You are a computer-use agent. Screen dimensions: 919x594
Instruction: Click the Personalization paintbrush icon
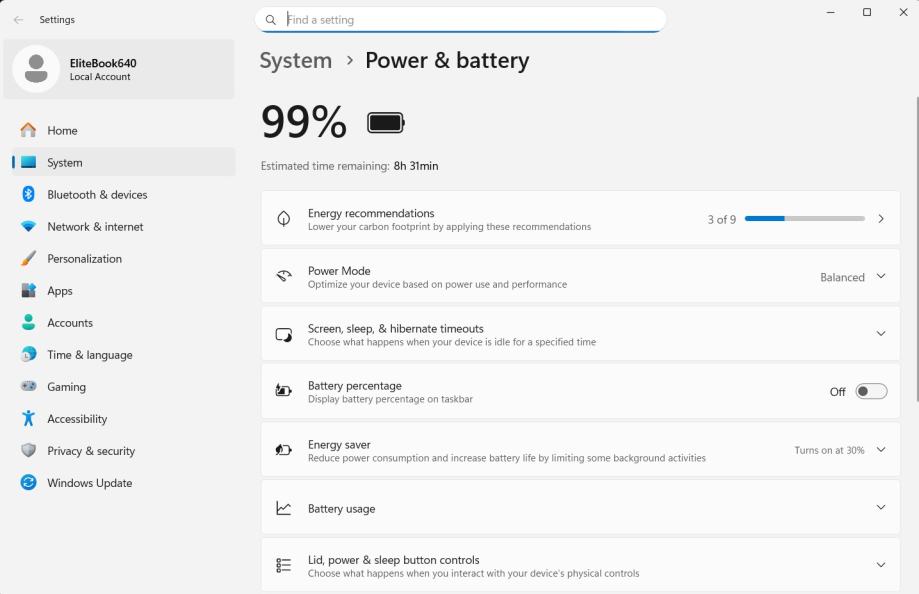pyautogui.click(x=28, y=259)
